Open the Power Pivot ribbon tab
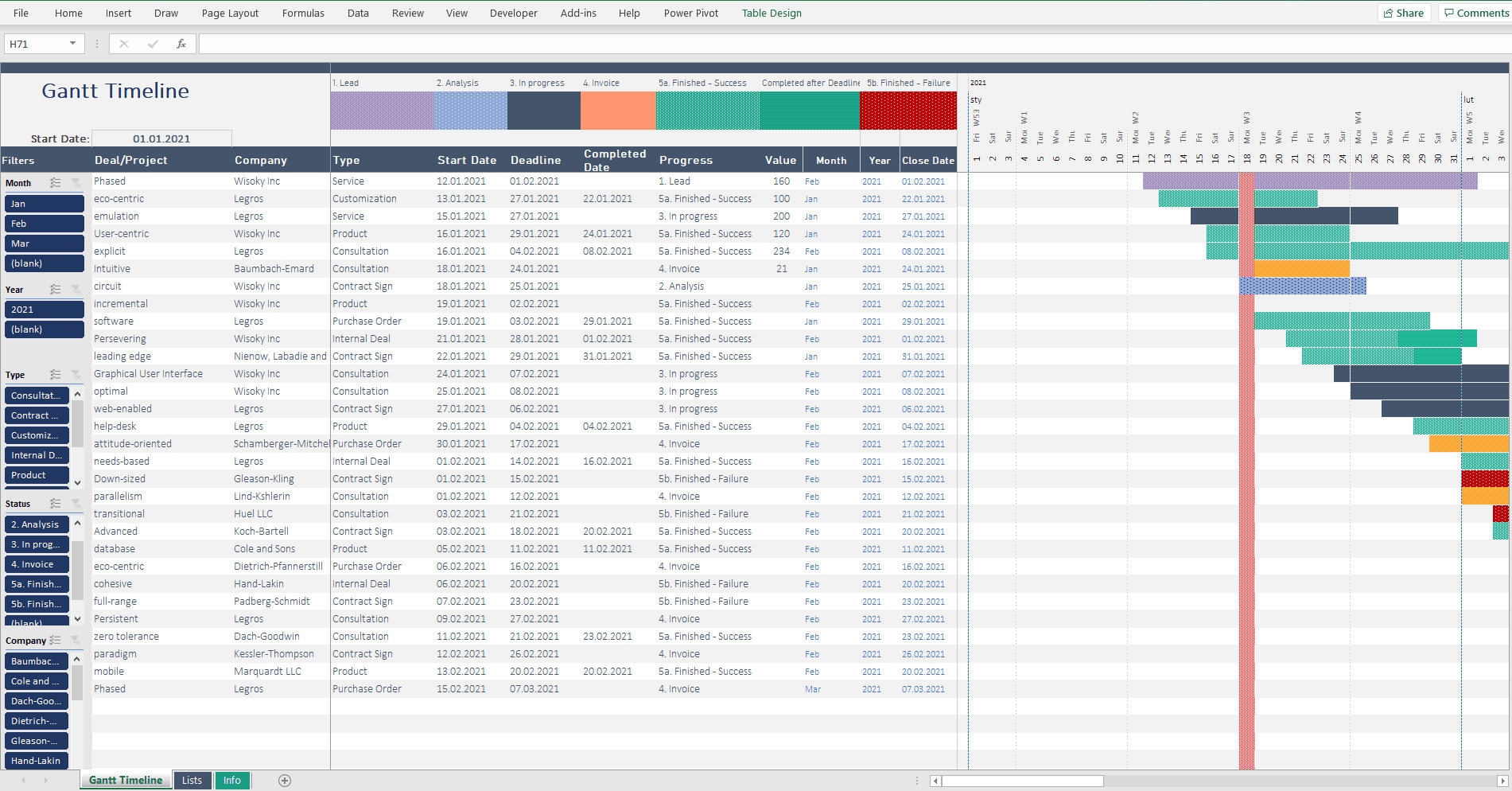The height and width of the screenshot is (791, 1512). tap(690, 13)
